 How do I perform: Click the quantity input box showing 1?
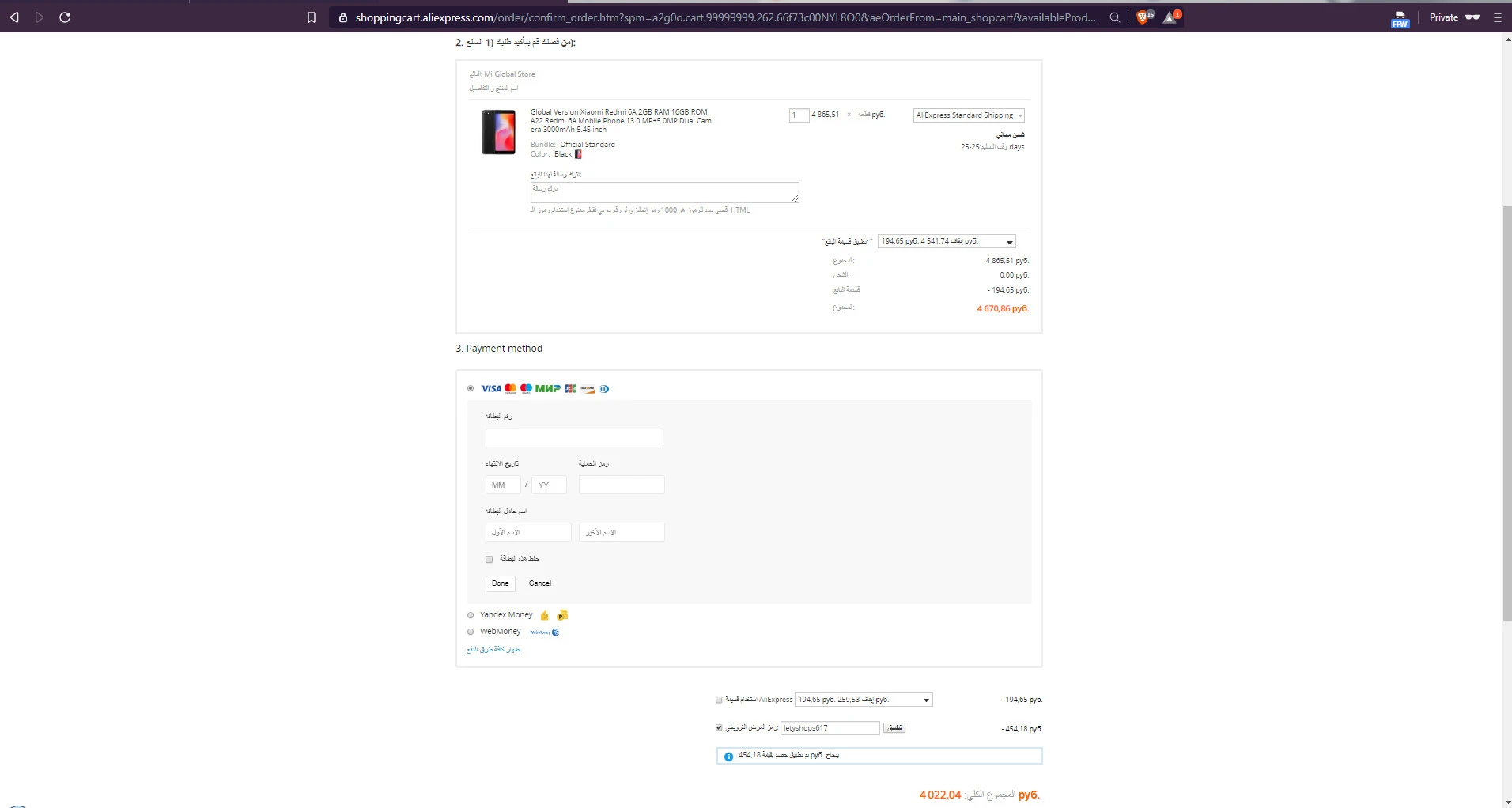[799, 115]
